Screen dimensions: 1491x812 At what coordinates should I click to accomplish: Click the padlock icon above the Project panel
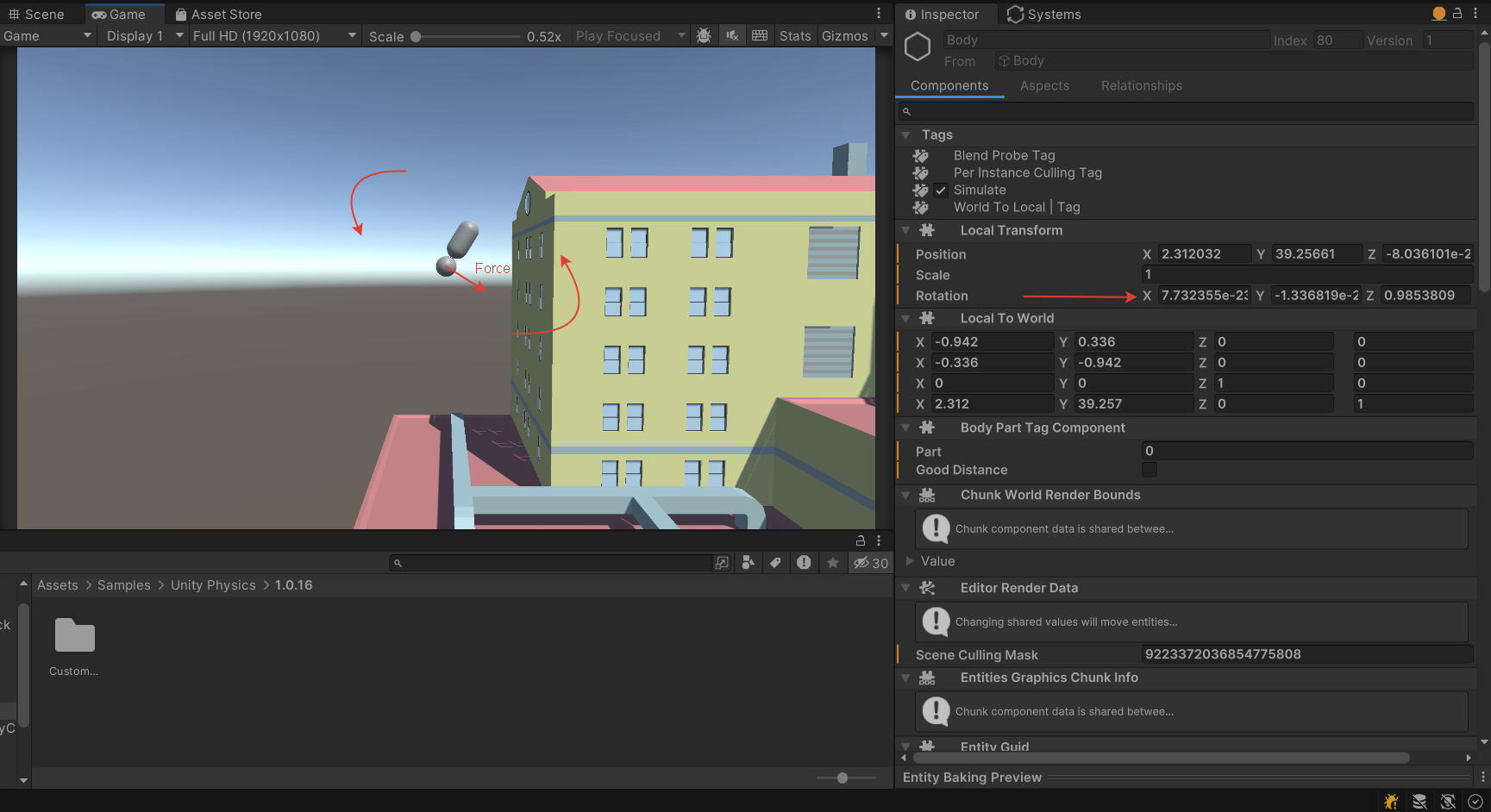click(x=860, y=540)
